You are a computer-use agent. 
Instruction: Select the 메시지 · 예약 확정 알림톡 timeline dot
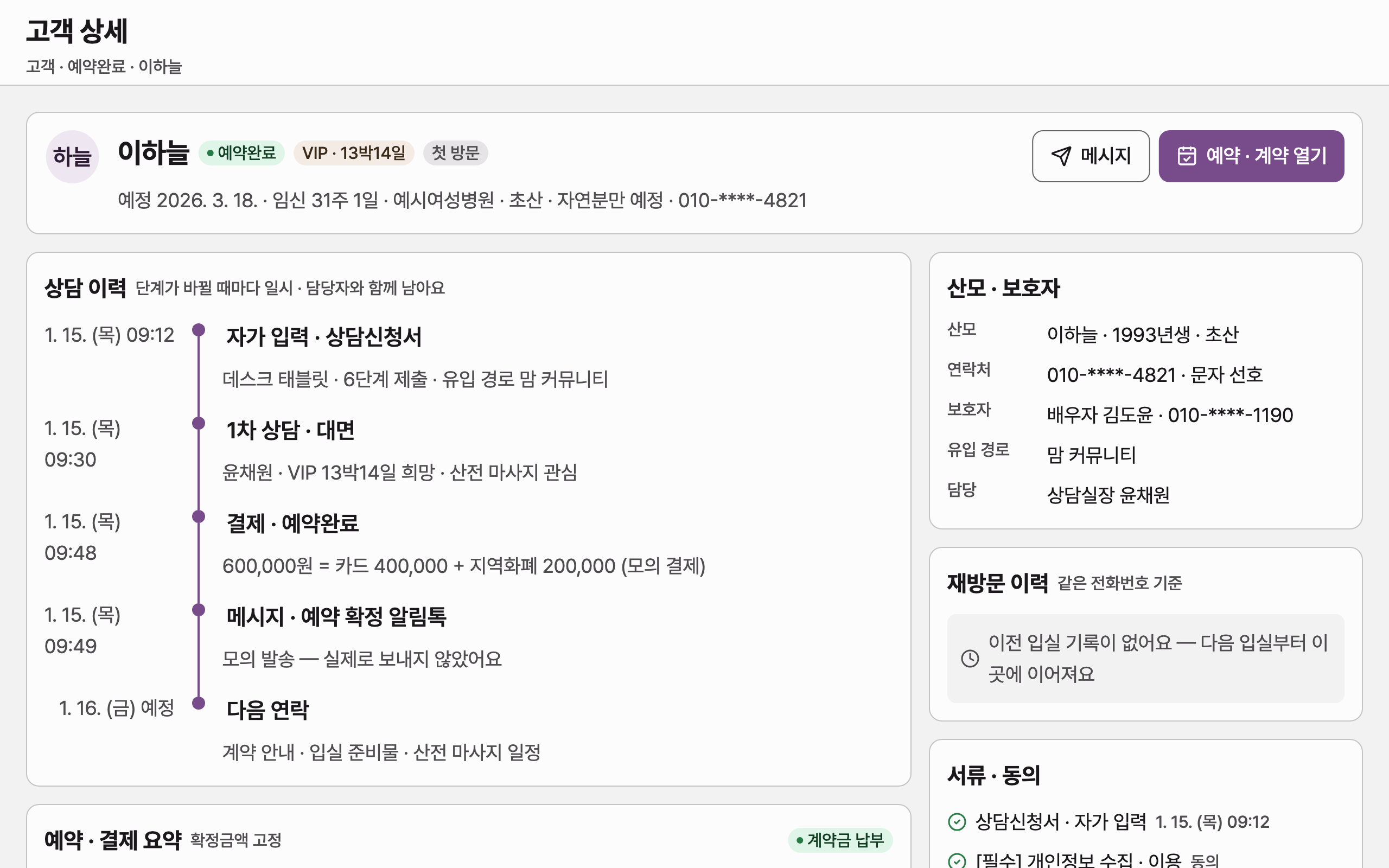pos(199,610)
